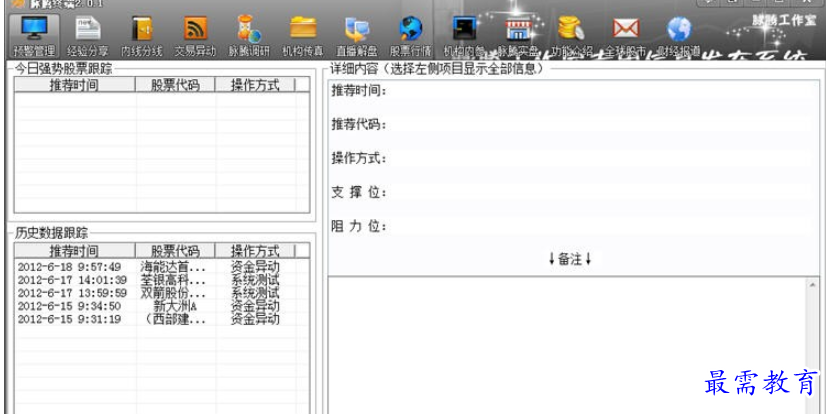The image size is (826, 414).
Task: Click the 支撑位 detail field
Action: (x=603, y=192)
